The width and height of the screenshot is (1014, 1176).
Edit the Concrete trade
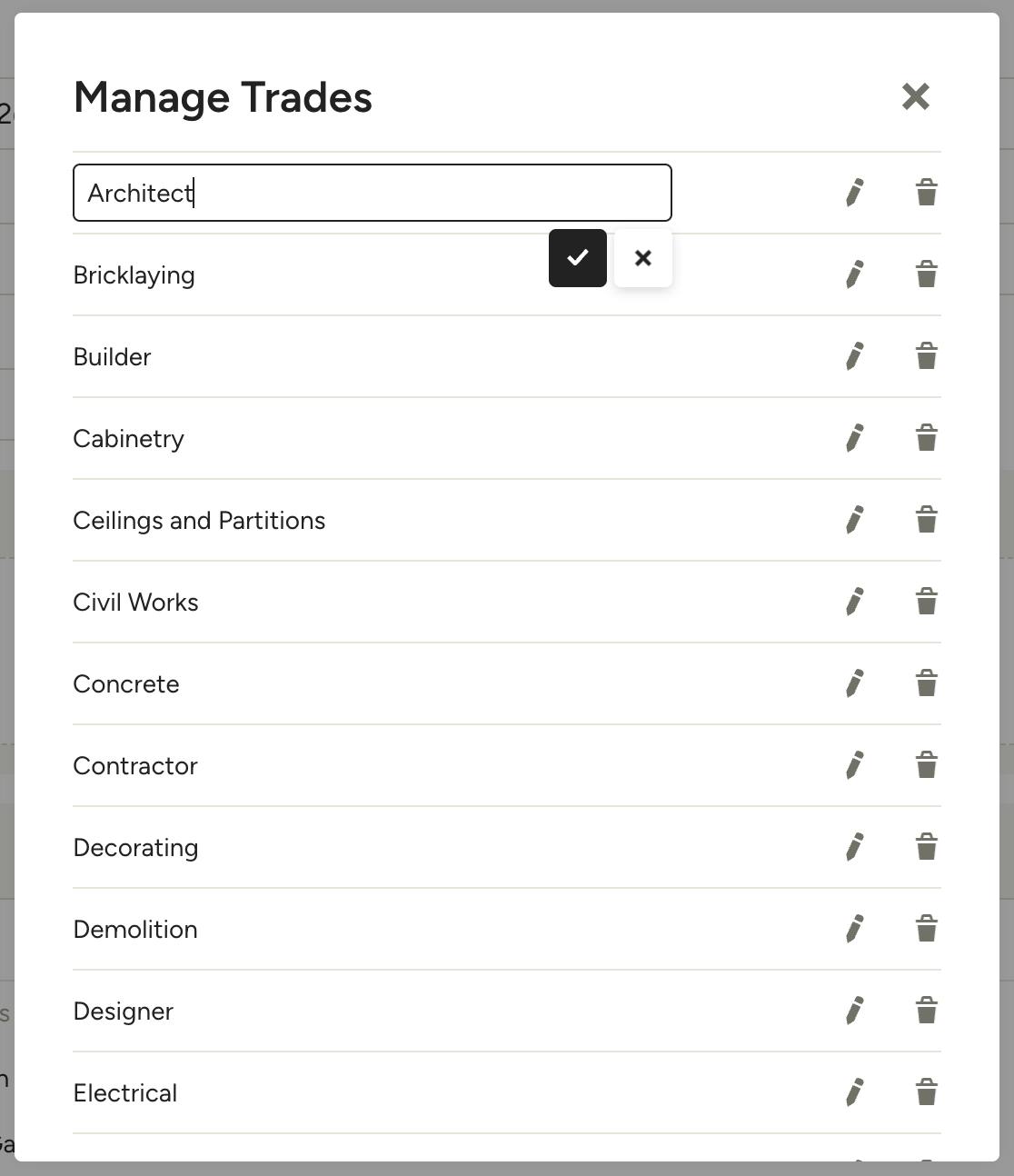(x=854, y=683)
